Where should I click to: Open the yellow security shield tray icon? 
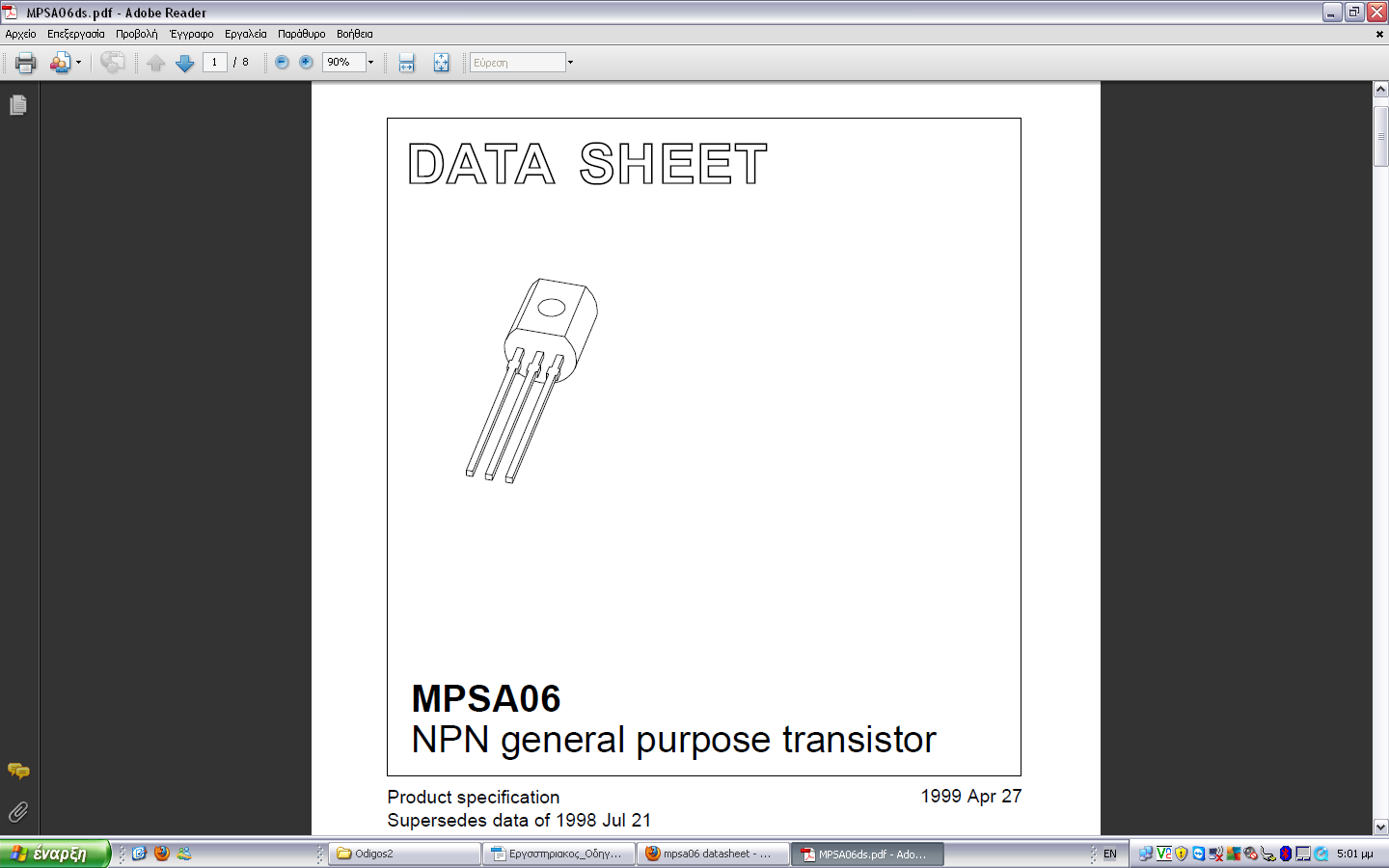(1181, 854)
